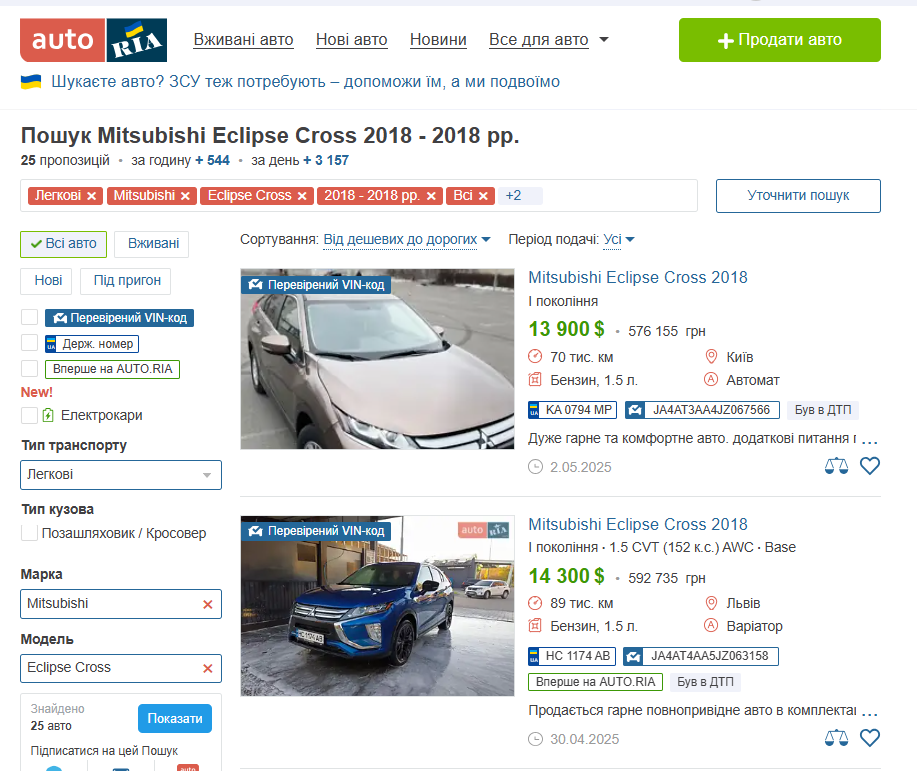Open the Вживані авто menu
The height and width of the screenshot is (771, 917).
click(x=243, y=40)
